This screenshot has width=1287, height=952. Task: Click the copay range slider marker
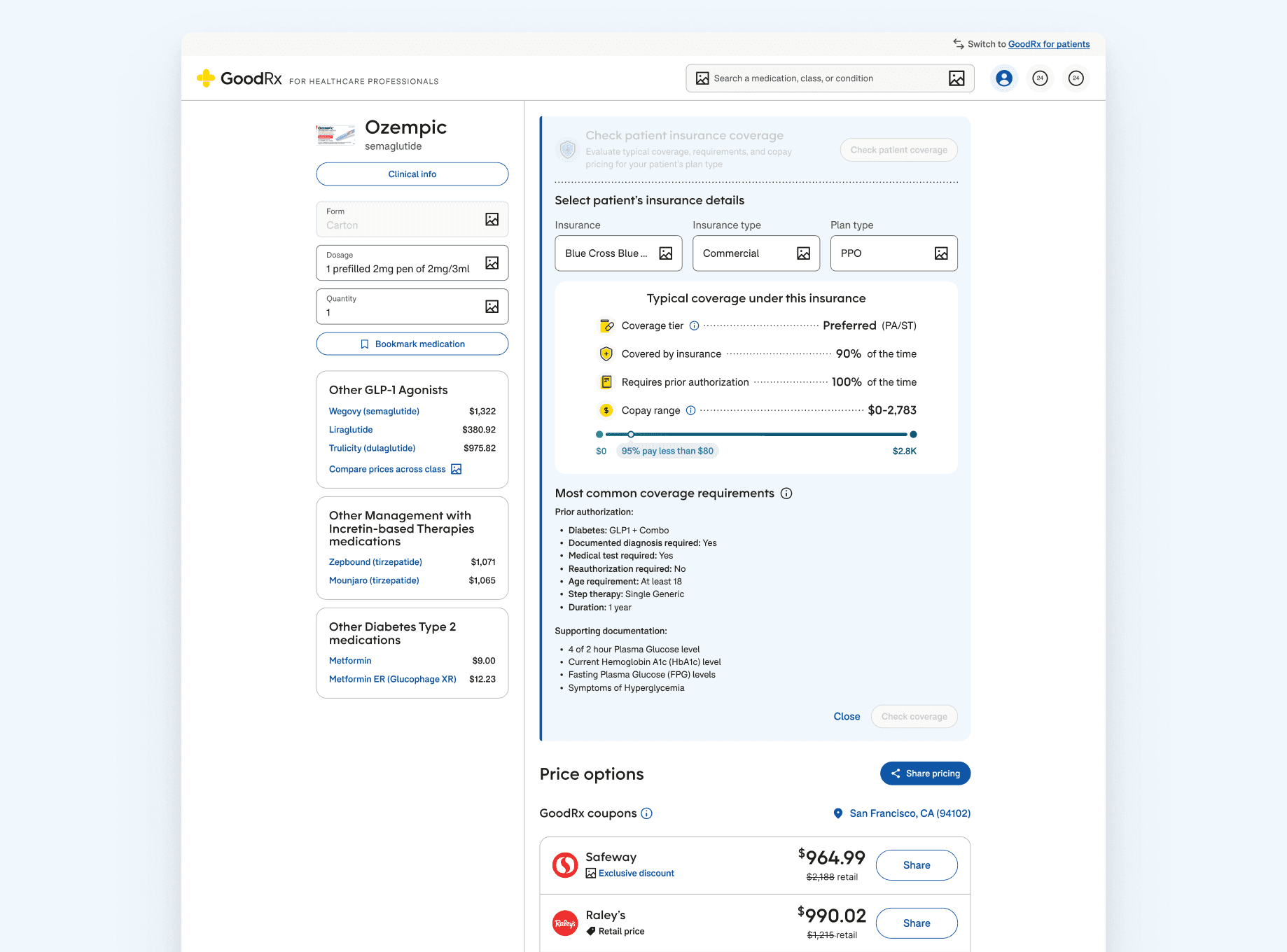click(631, 434)
